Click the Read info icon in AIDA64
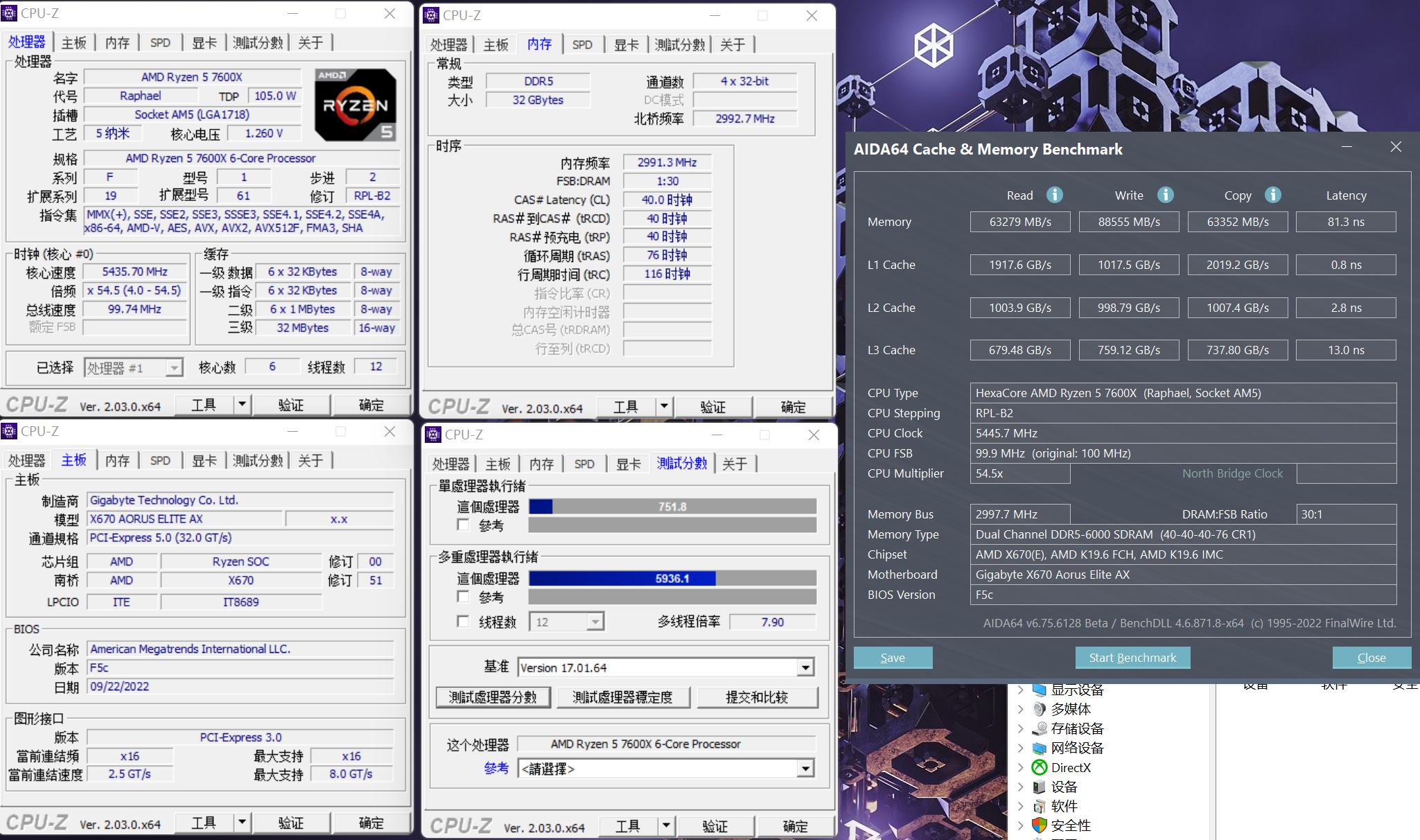1420x840 pixels. click(1054, 195)
